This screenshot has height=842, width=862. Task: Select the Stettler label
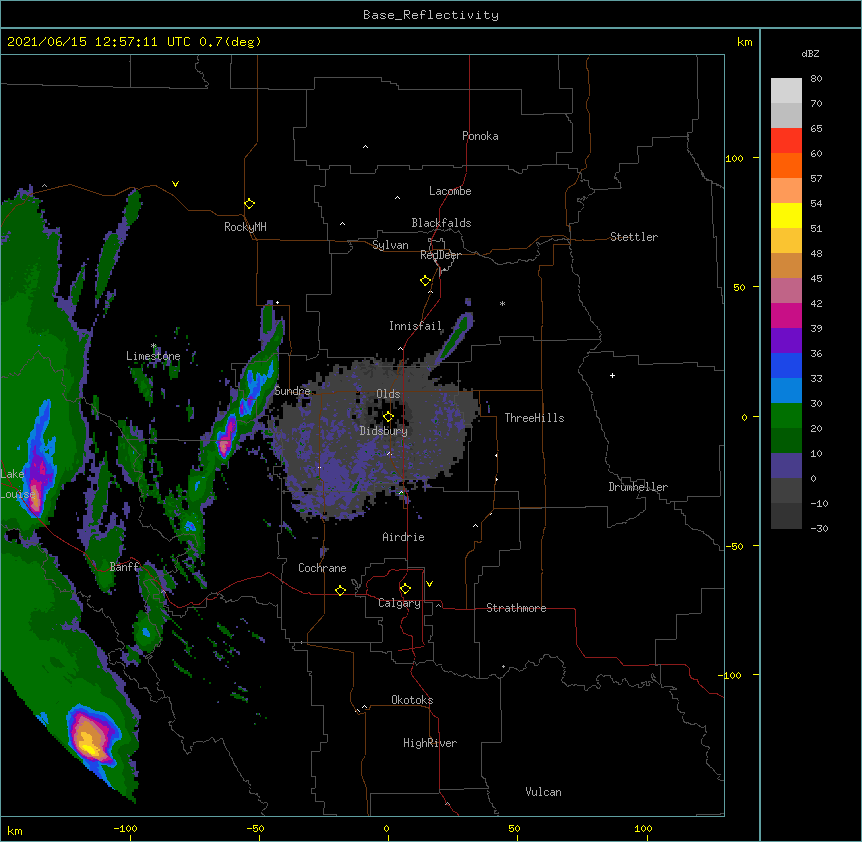tap(634, 237)
